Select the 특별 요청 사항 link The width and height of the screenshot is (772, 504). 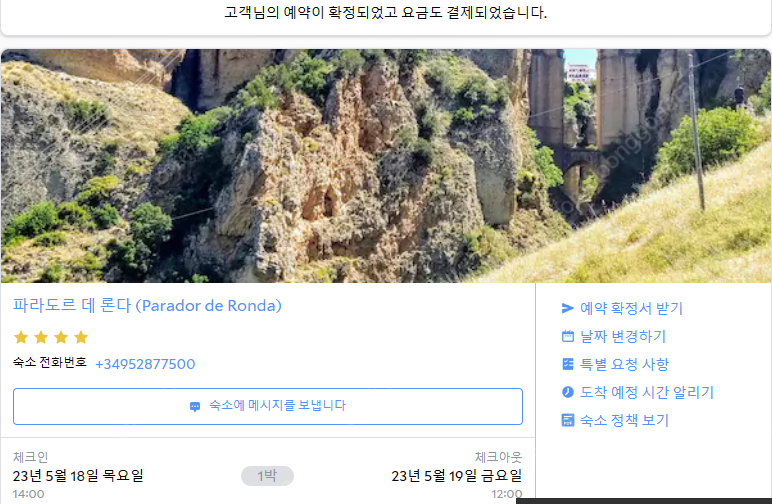tap(624, 364)
